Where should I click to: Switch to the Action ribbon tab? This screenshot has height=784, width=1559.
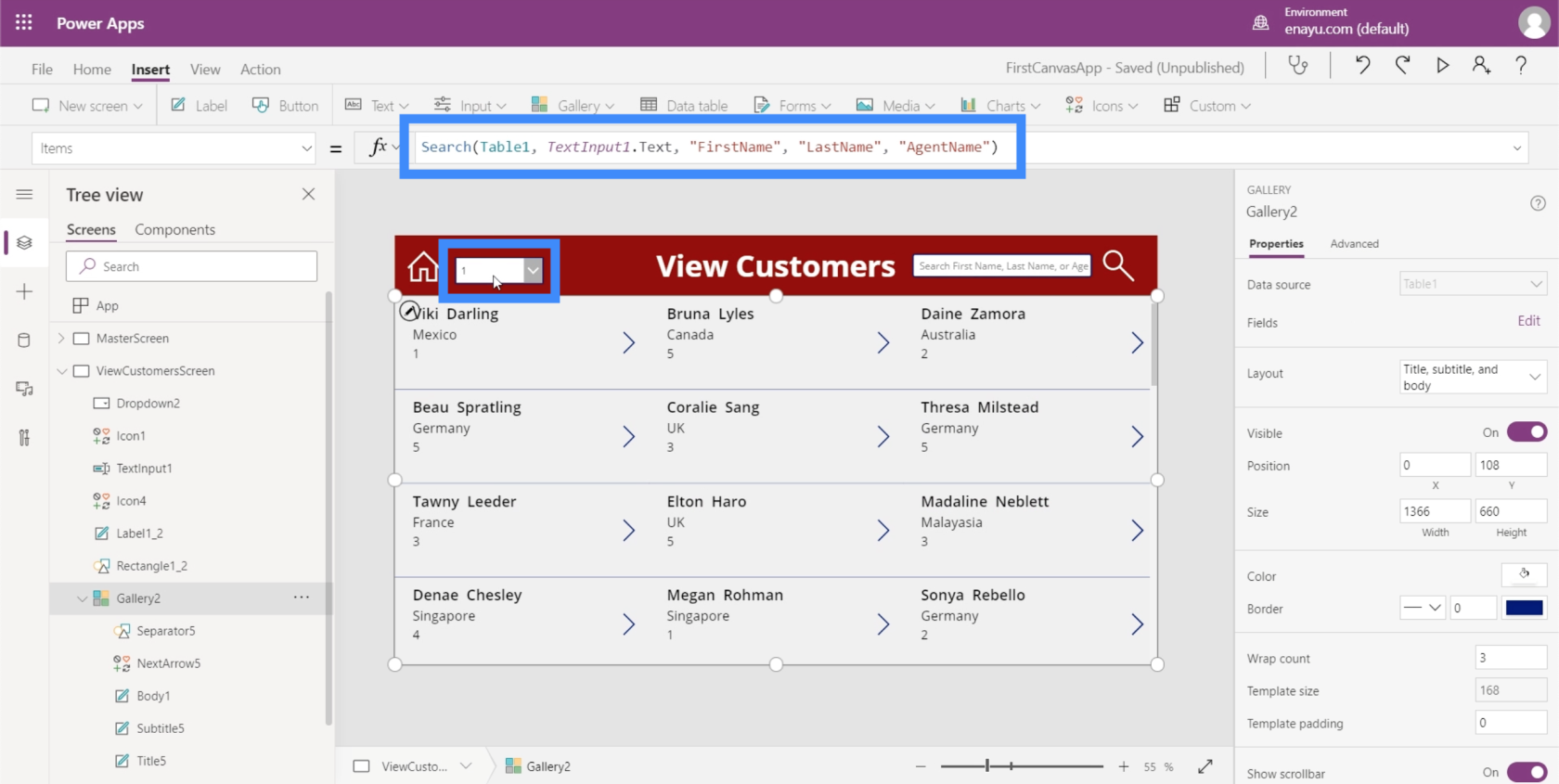click(x=260, y=69)
